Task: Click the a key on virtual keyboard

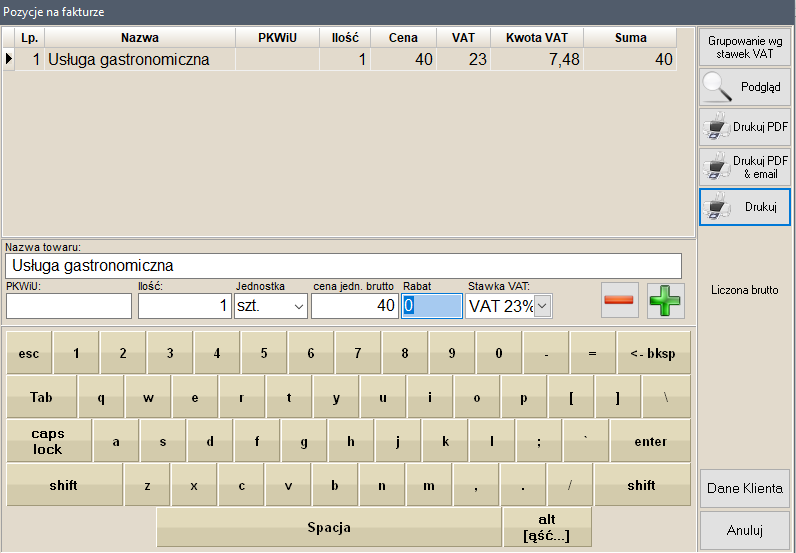Action: [116, 441]
